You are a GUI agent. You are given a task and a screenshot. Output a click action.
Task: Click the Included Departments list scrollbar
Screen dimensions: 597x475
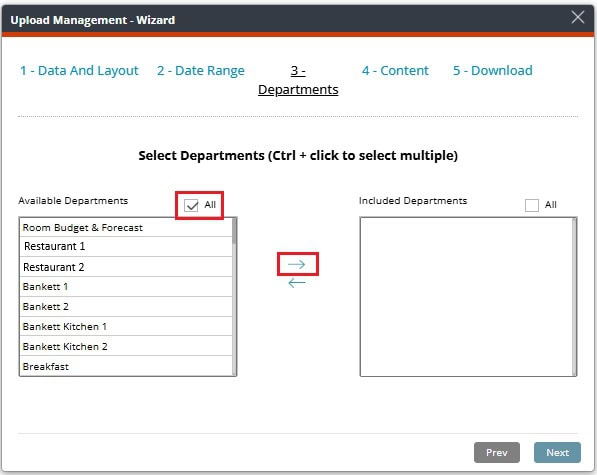574,297
